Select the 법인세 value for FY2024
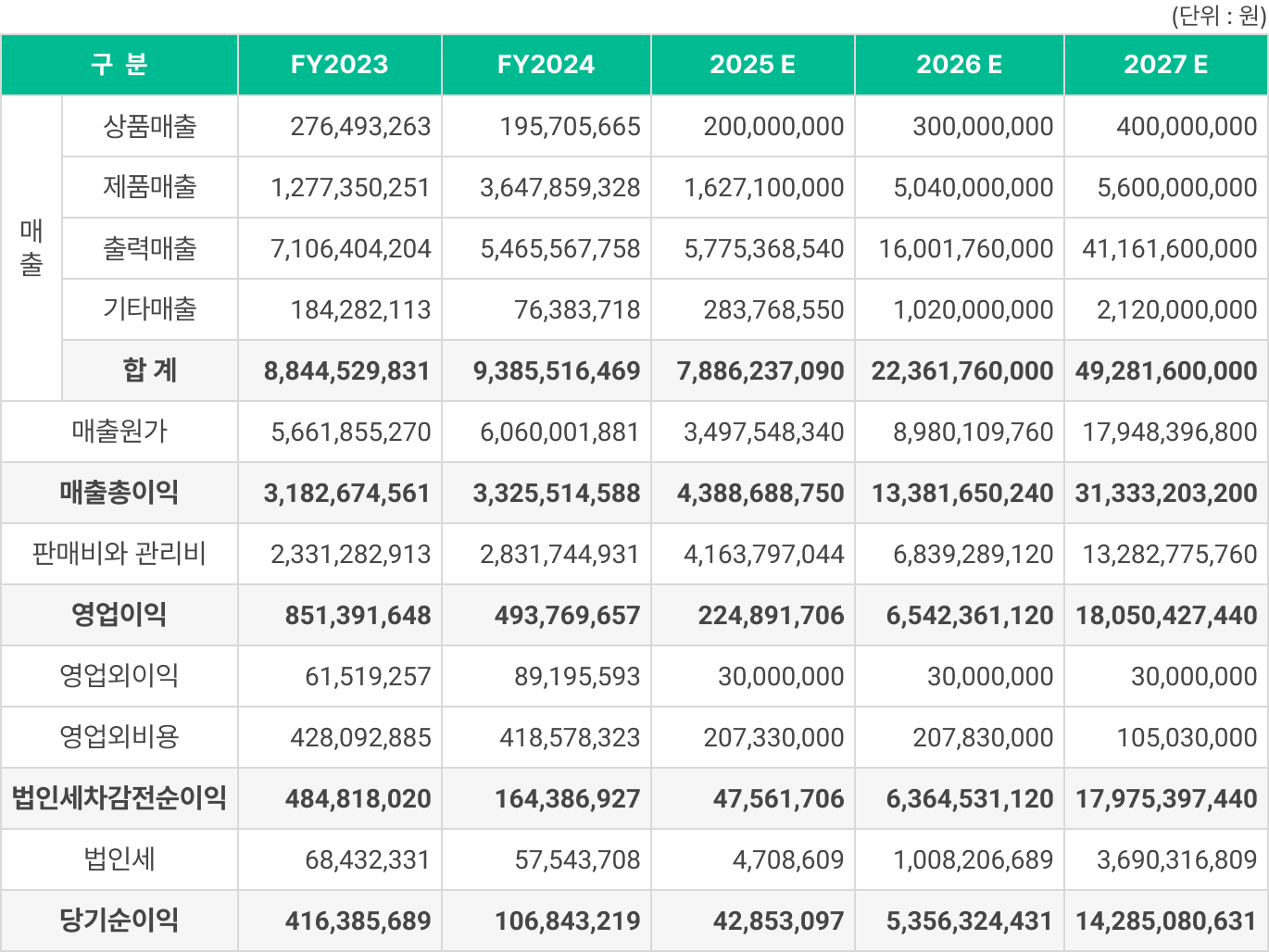 point(577,859)
